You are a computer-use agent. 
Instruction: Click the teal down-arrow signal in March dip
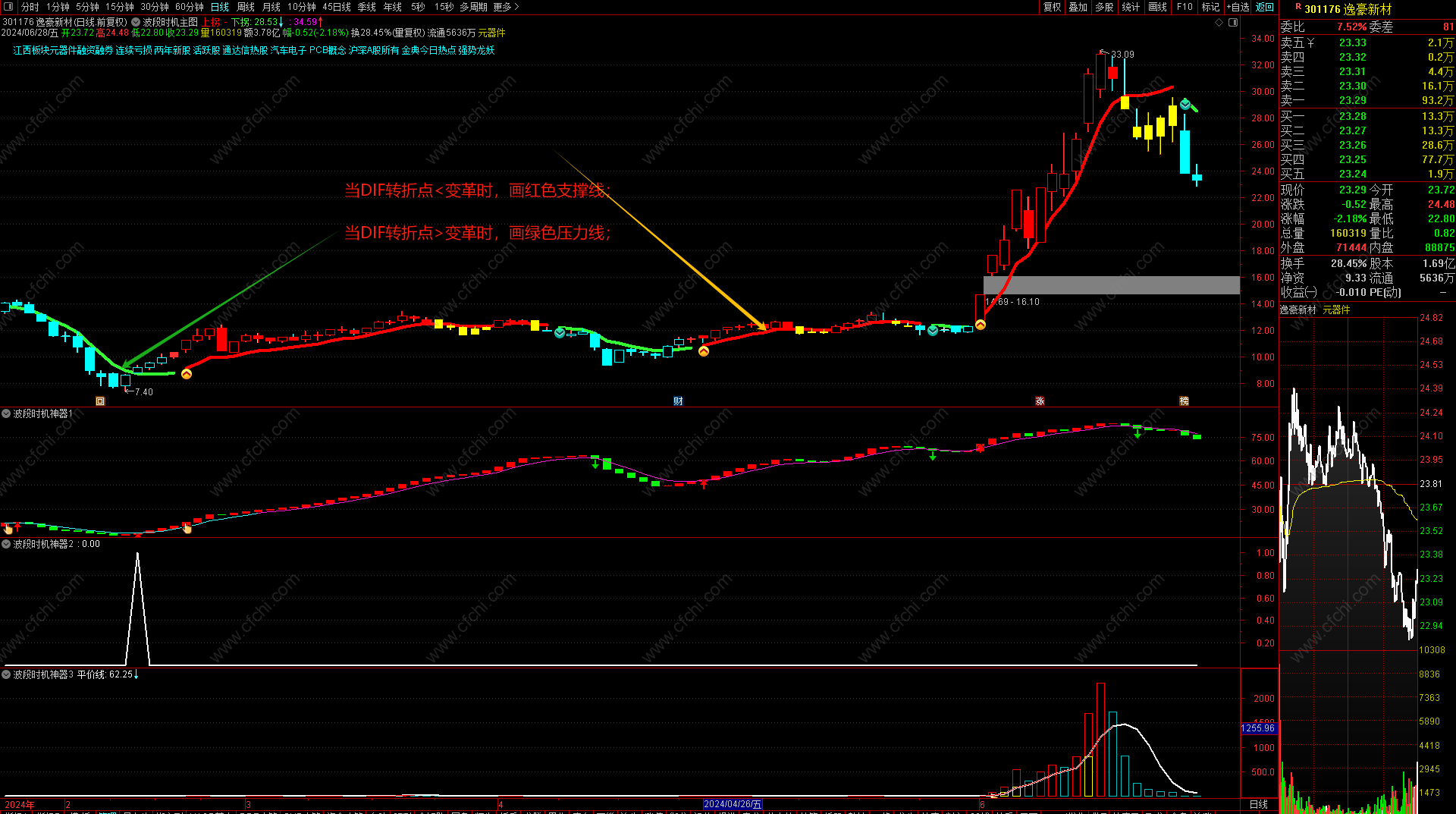560,332
